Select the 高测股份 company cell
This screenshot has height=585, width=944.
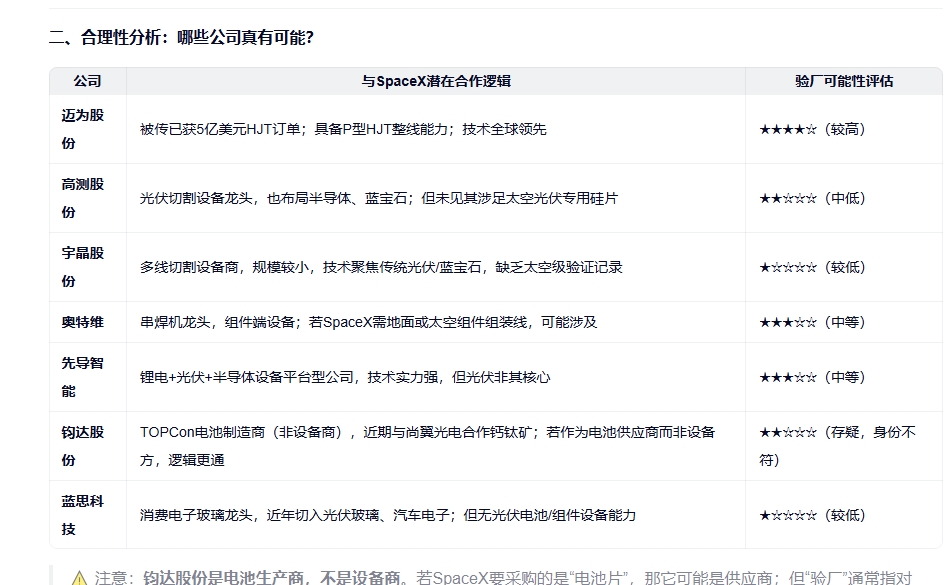(x=88, y=198)
